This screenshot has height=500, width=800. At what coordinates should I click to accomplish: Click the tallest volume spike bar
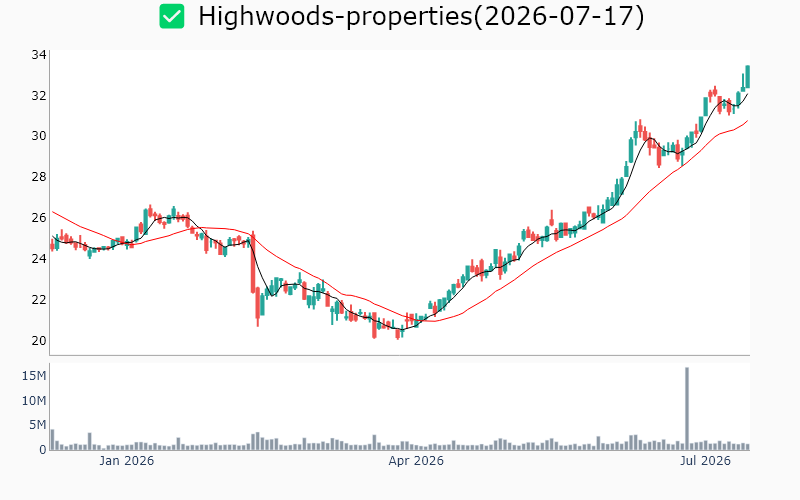pos(687,408)
